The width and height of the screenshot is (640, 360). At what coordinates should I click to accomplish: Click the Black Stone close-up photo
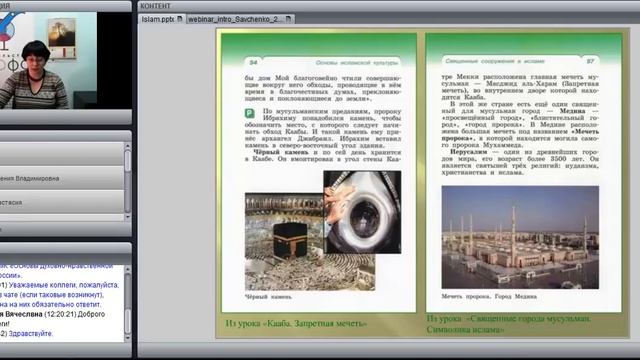(x=362, y=212)
